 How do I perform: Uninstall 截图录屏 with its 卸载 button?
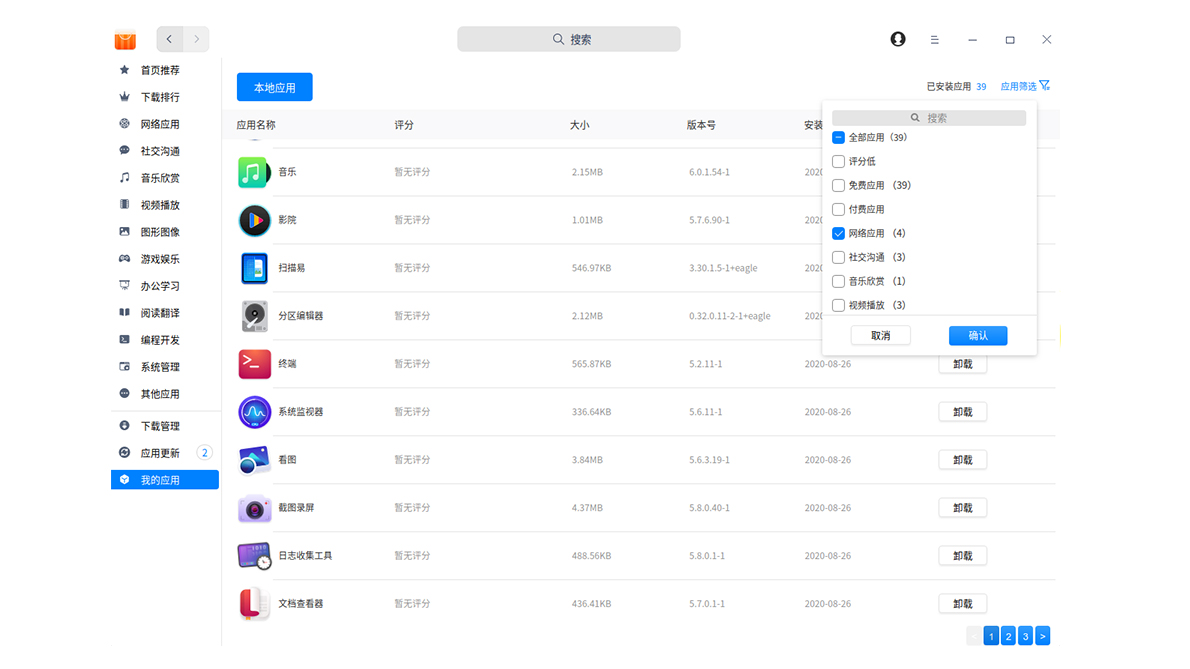tap(962, 508)
